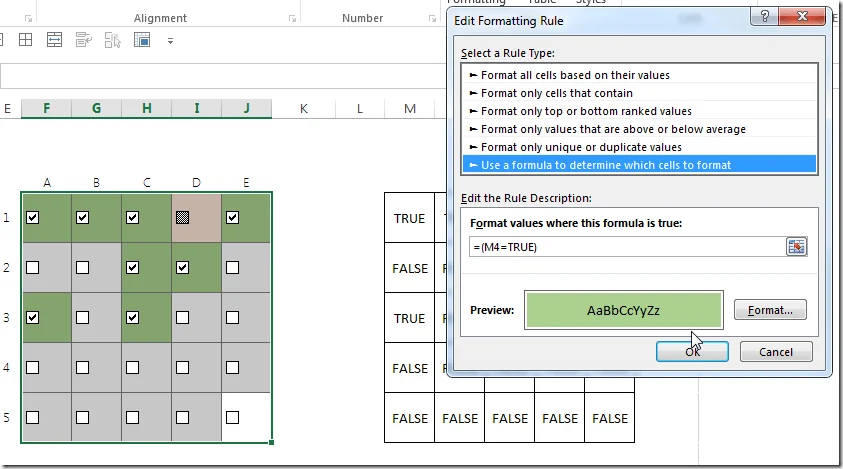Close the Edit Formatting Rule dialog
843x469 pixels.
pyautogui.click(x=802, y=16)
